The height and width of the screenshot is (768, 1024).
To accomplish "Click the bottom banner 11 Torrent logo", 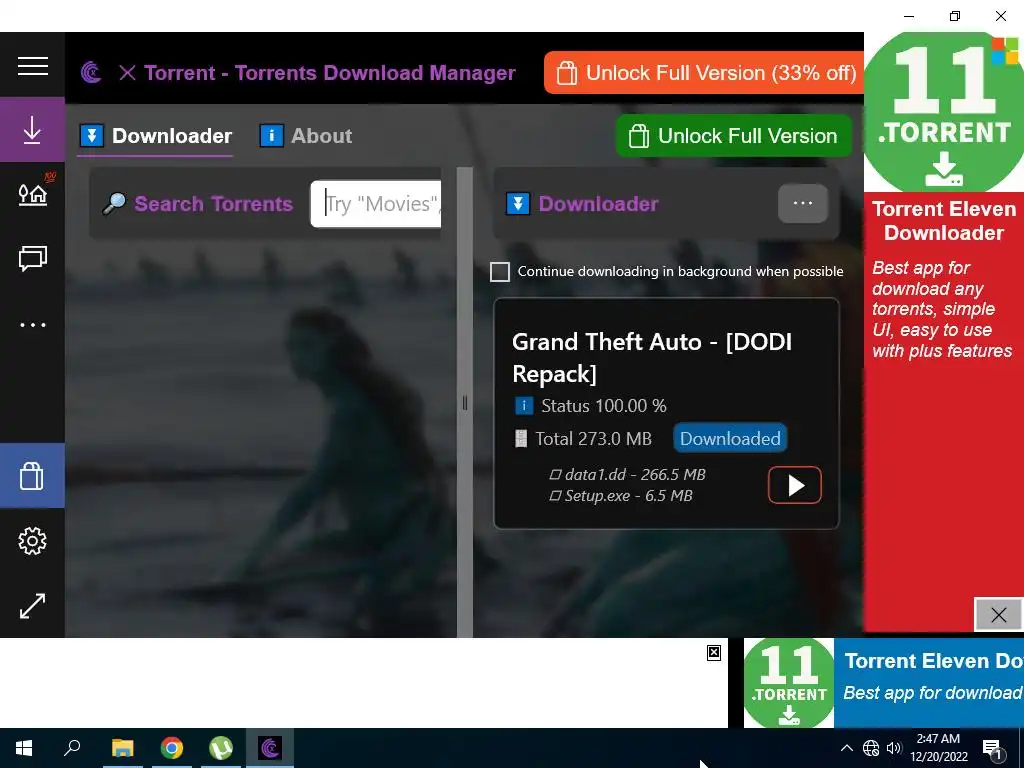I will point(789,683).
